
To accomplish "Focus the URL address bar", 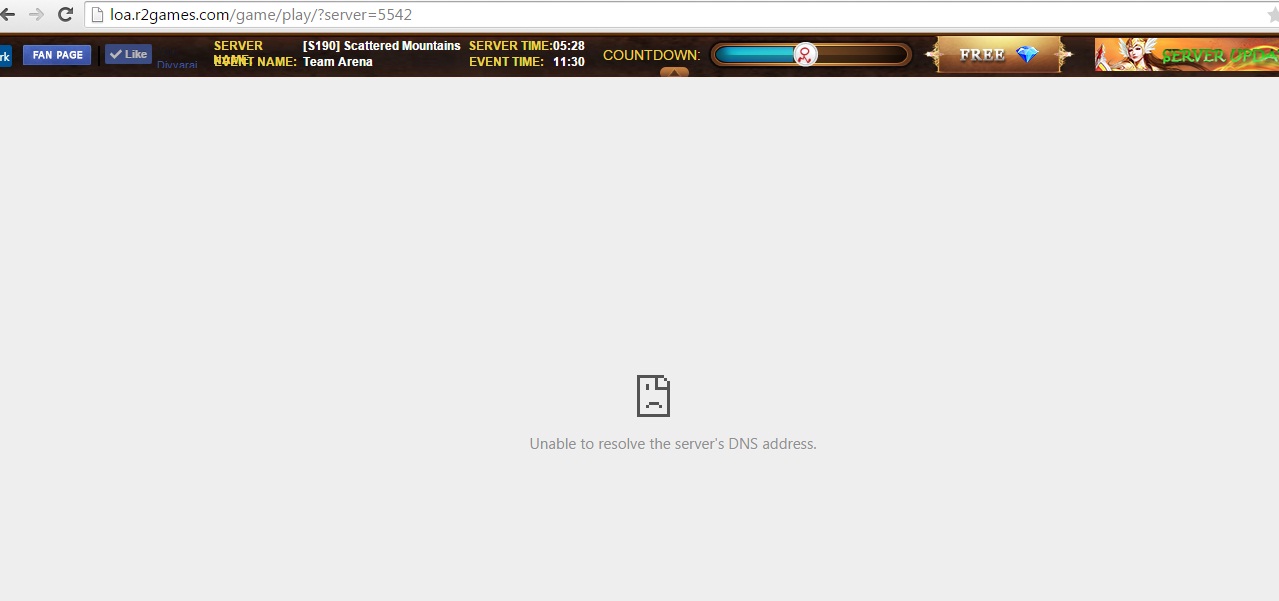I will (600, 15).
